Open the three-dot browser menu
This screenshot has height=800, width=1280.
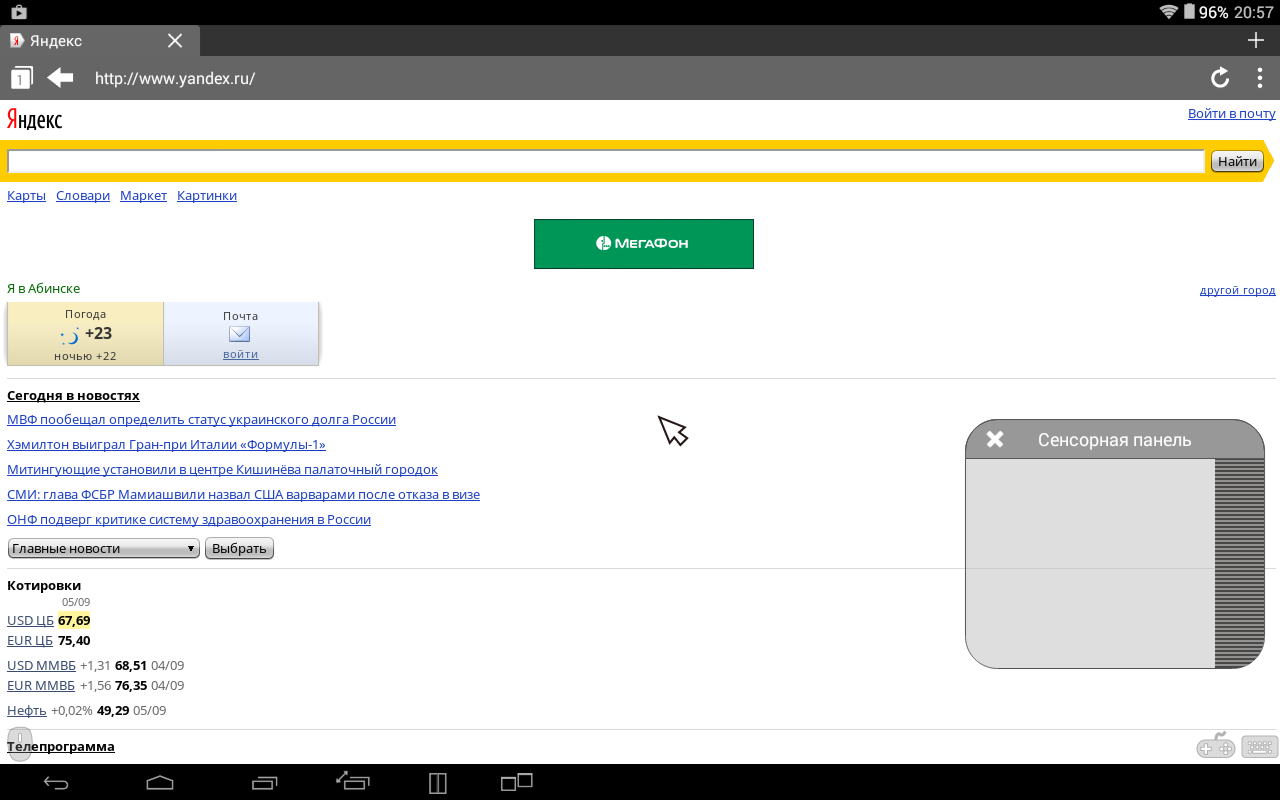pos(1259,78)
